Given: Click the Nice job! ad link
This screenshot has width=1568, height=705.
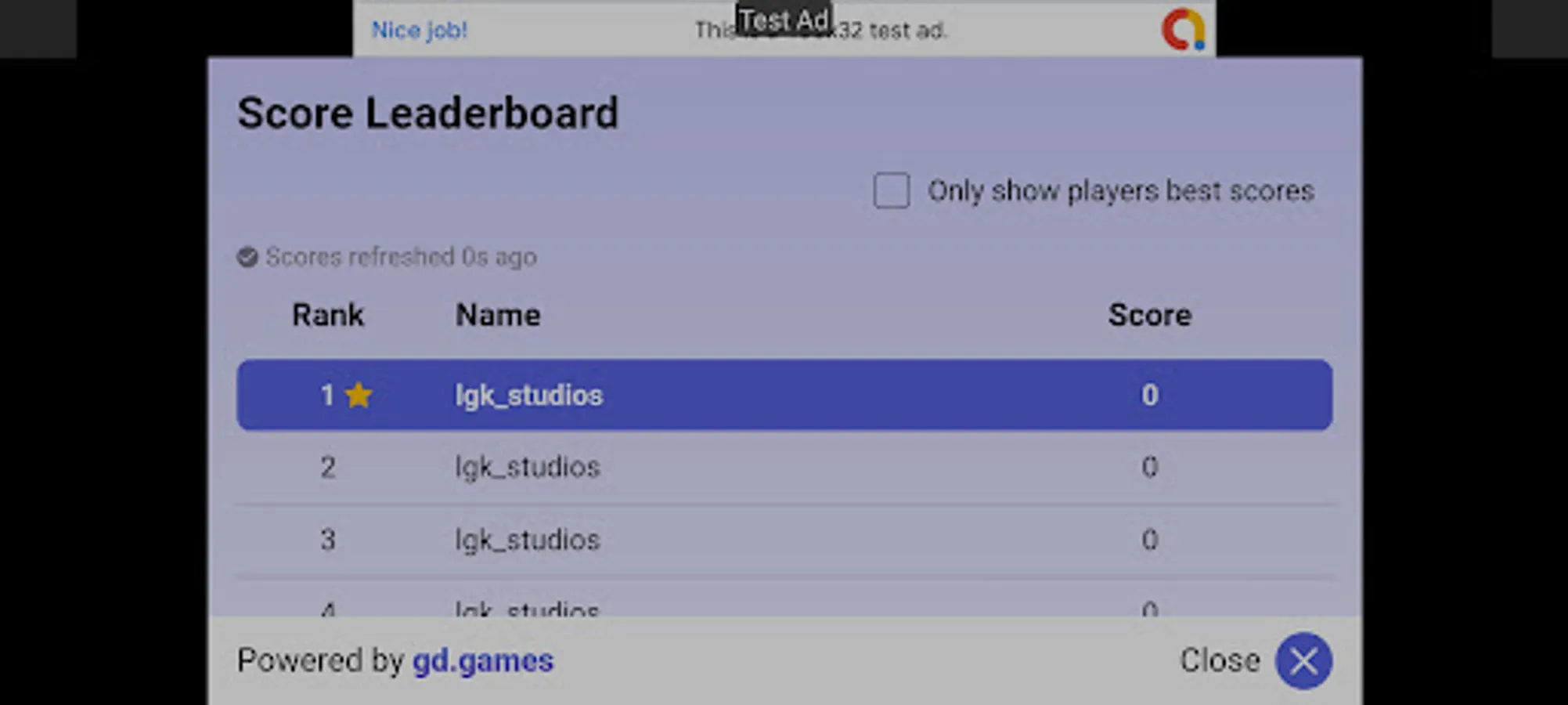Looking at the screenshot, I should point(419,31).
